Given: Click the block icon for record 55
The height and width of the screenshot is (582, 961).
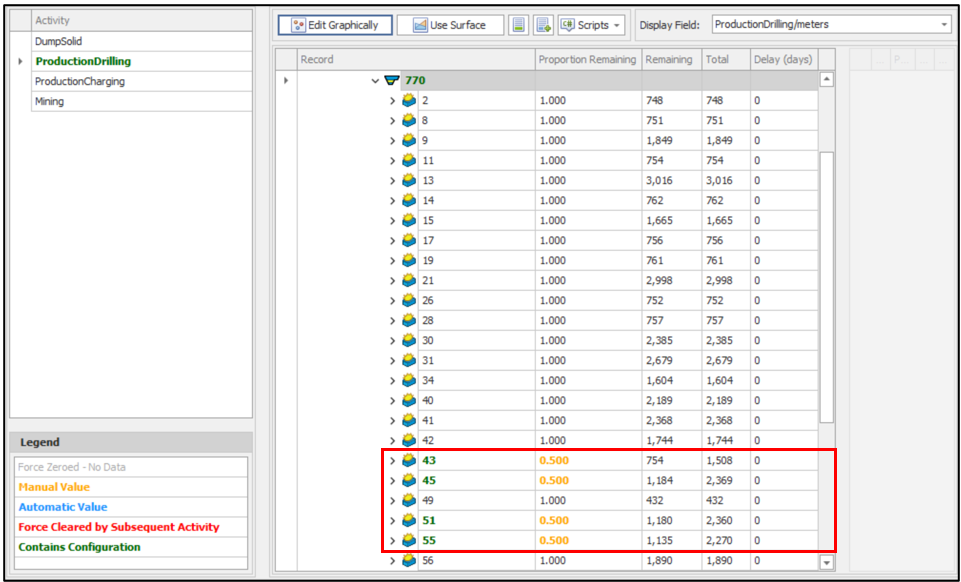Looking at the screenshot, I should [x=409, y=541].
